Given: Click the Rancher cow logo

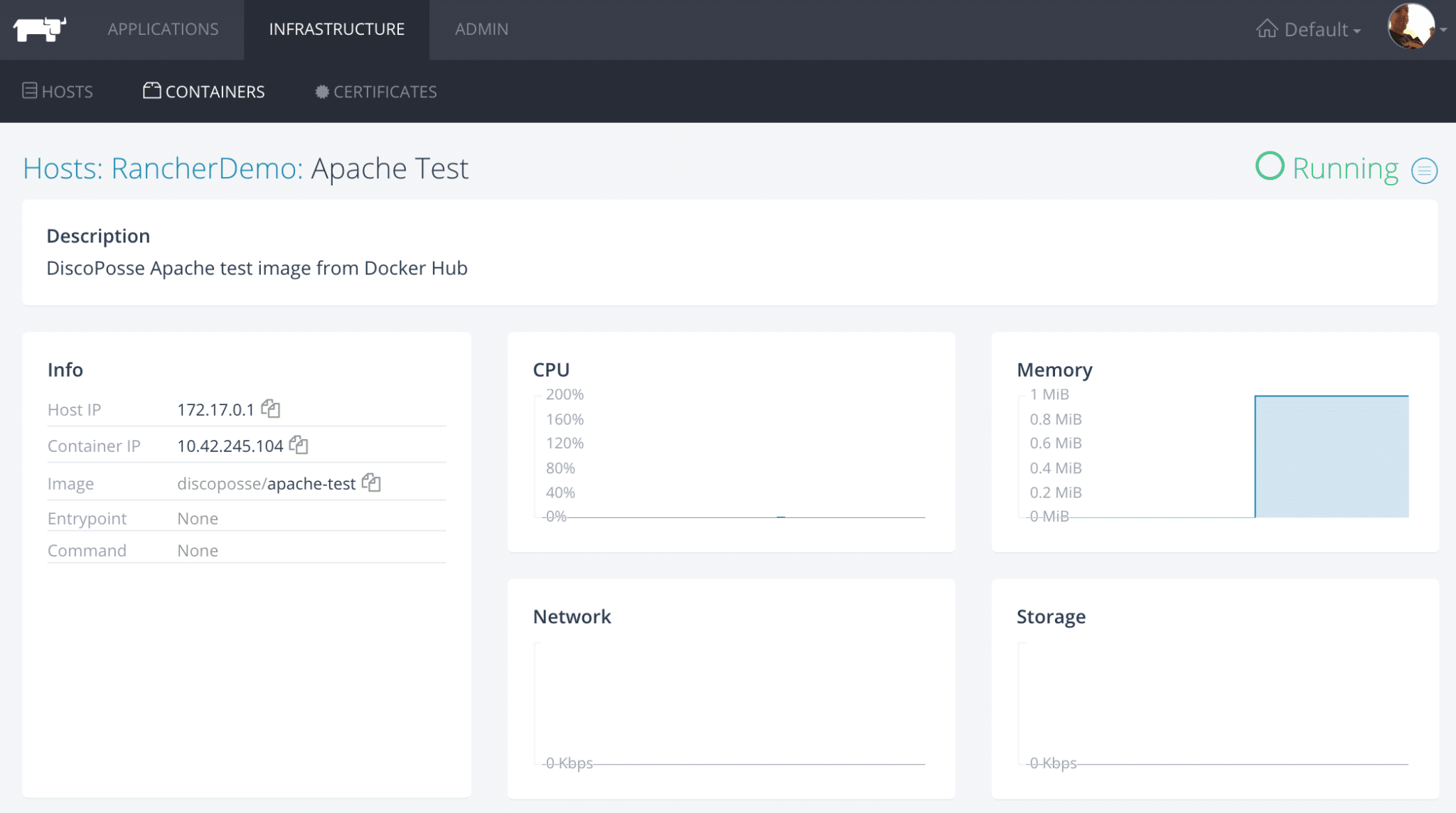Looking at the screenshot, I should coord(39,29).
